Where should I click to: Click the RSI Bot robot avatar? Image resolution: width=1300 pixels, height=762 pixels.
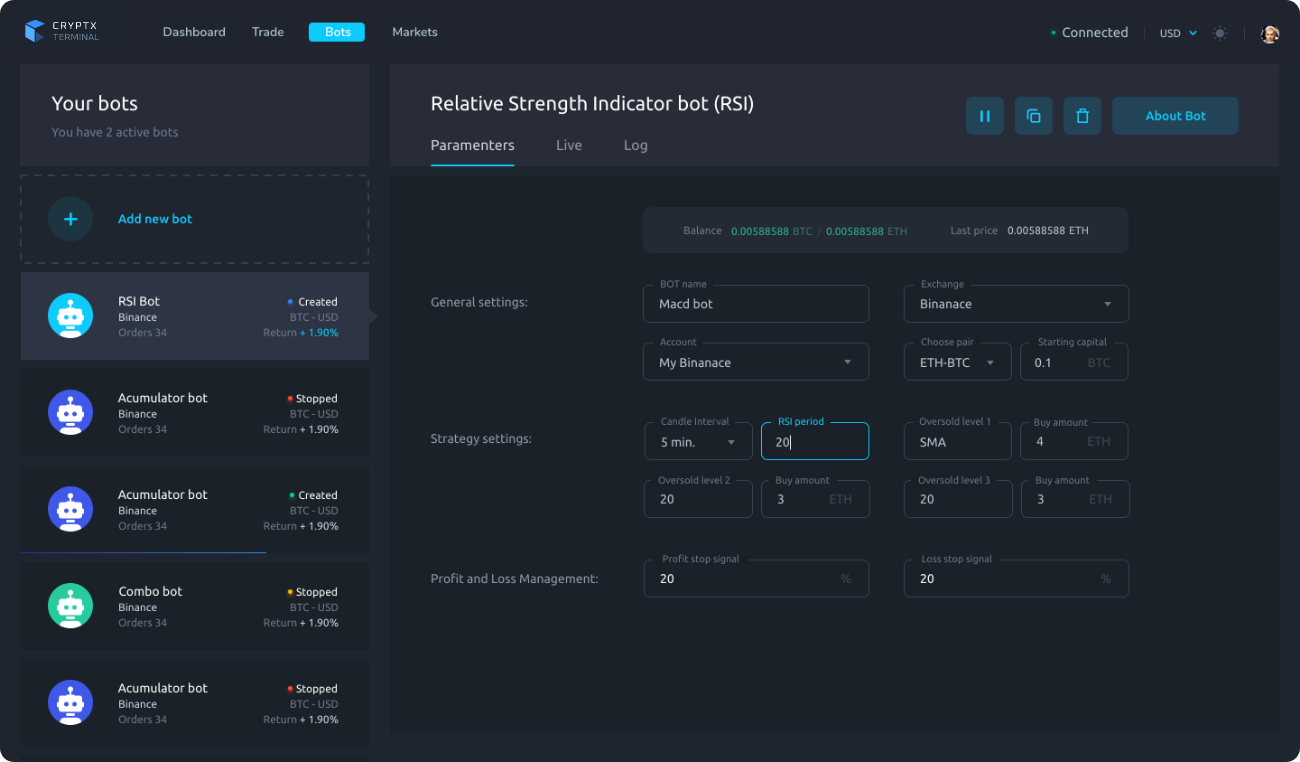pos(70,316)
